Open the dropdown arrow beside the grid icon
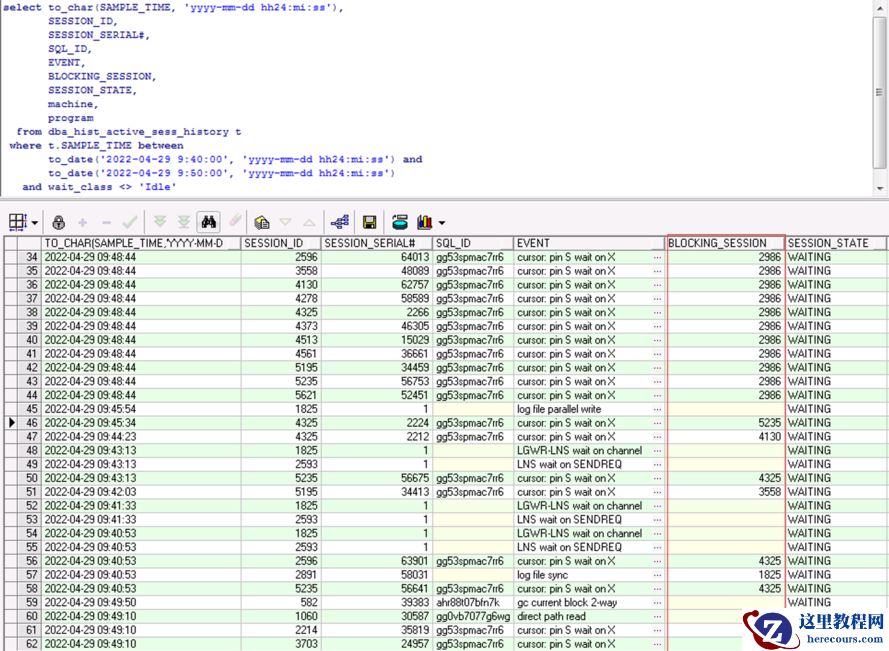 (x=34, y=222)
